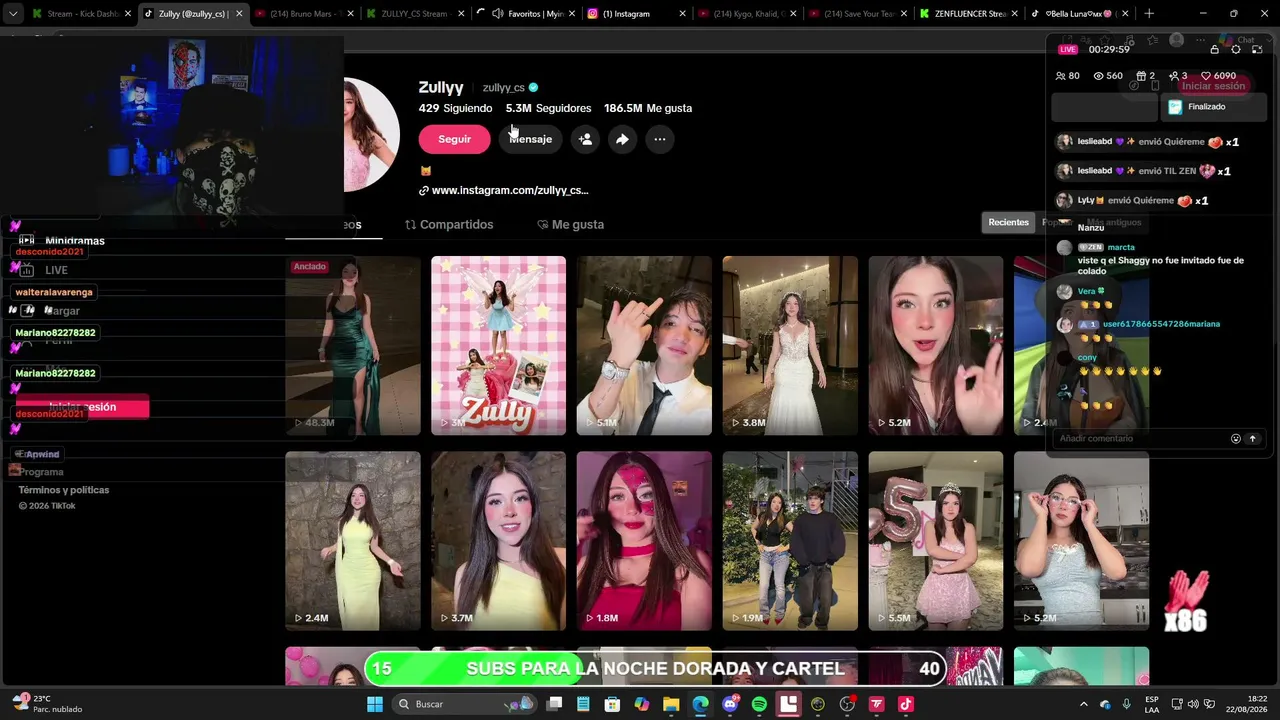Open the pink Zully cake video thumbnail
Viewport: 1280px width, 720px height.
click(498, 345)
